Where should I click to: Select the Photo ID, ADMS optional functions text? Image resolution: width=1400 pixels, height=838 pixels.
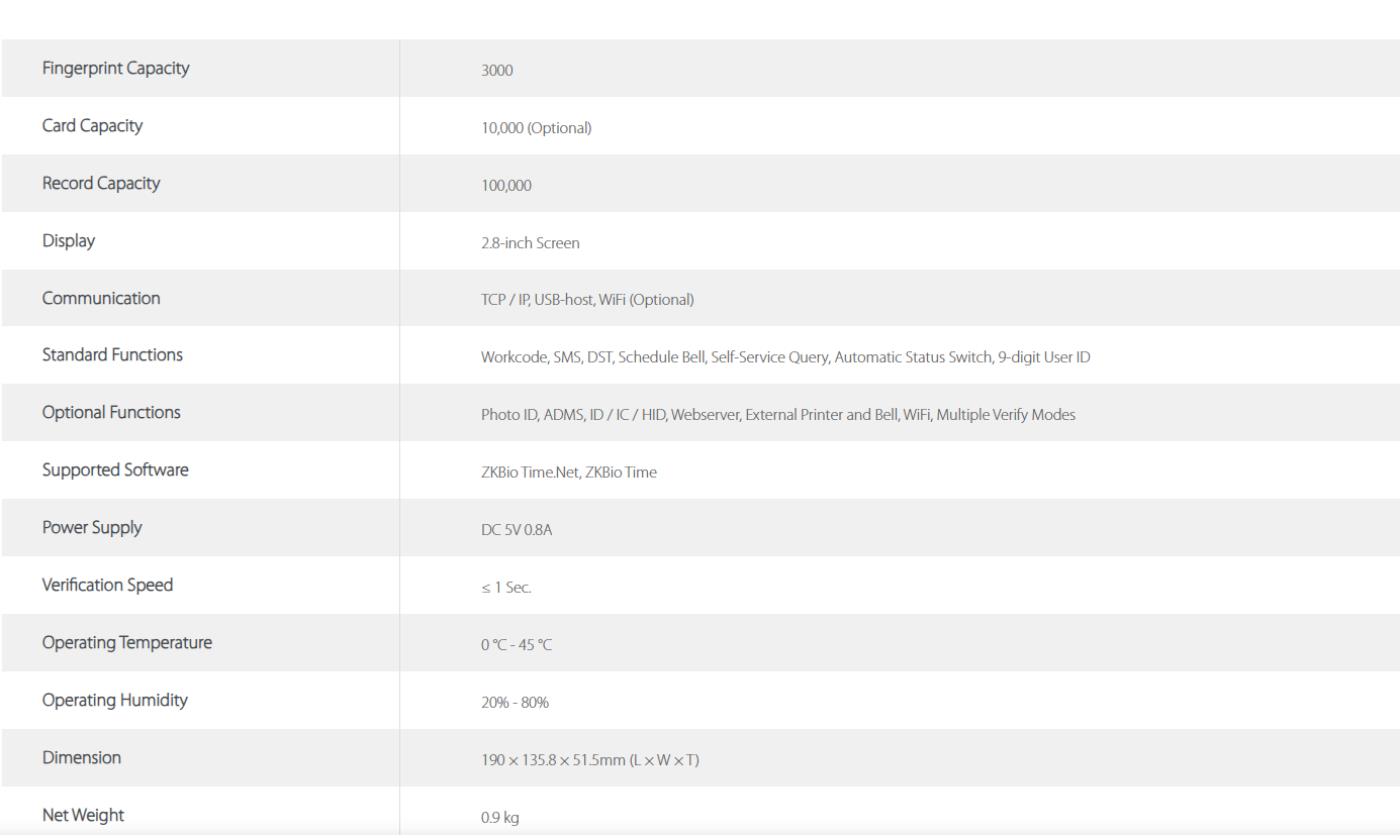pyautogui.click(x=778, y=415)
